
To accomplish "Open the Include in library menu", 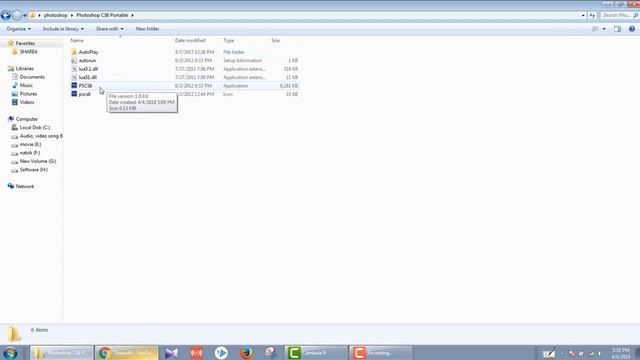I will pos(63,29).
